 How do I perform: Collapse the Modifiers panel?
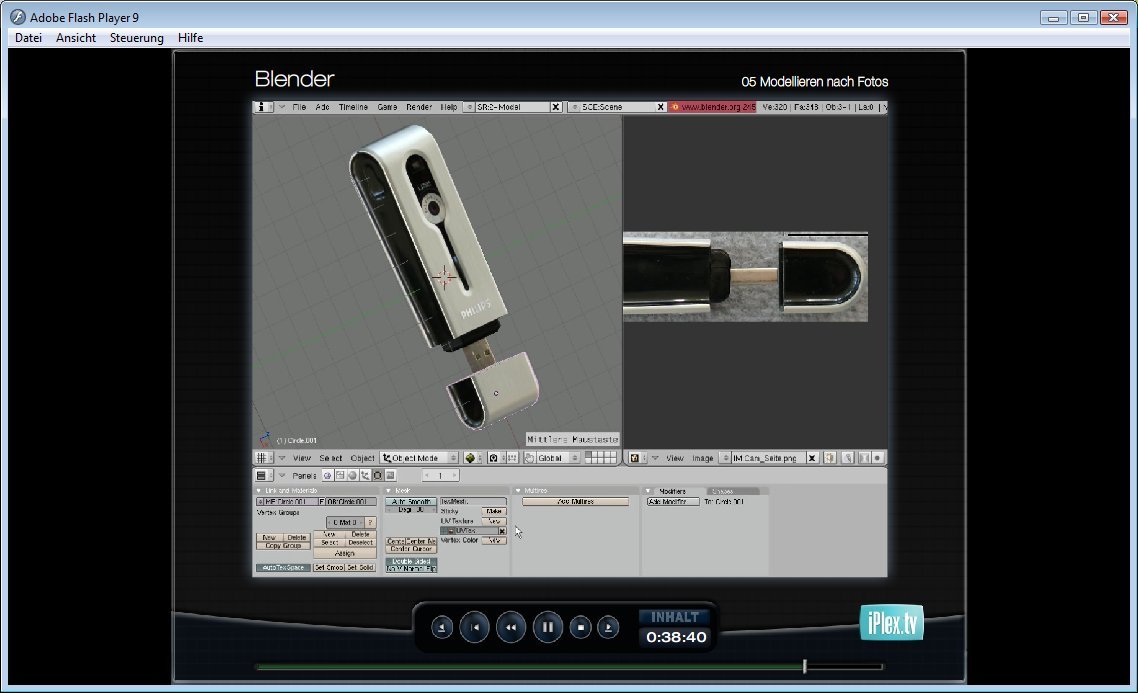pos(648,491)
